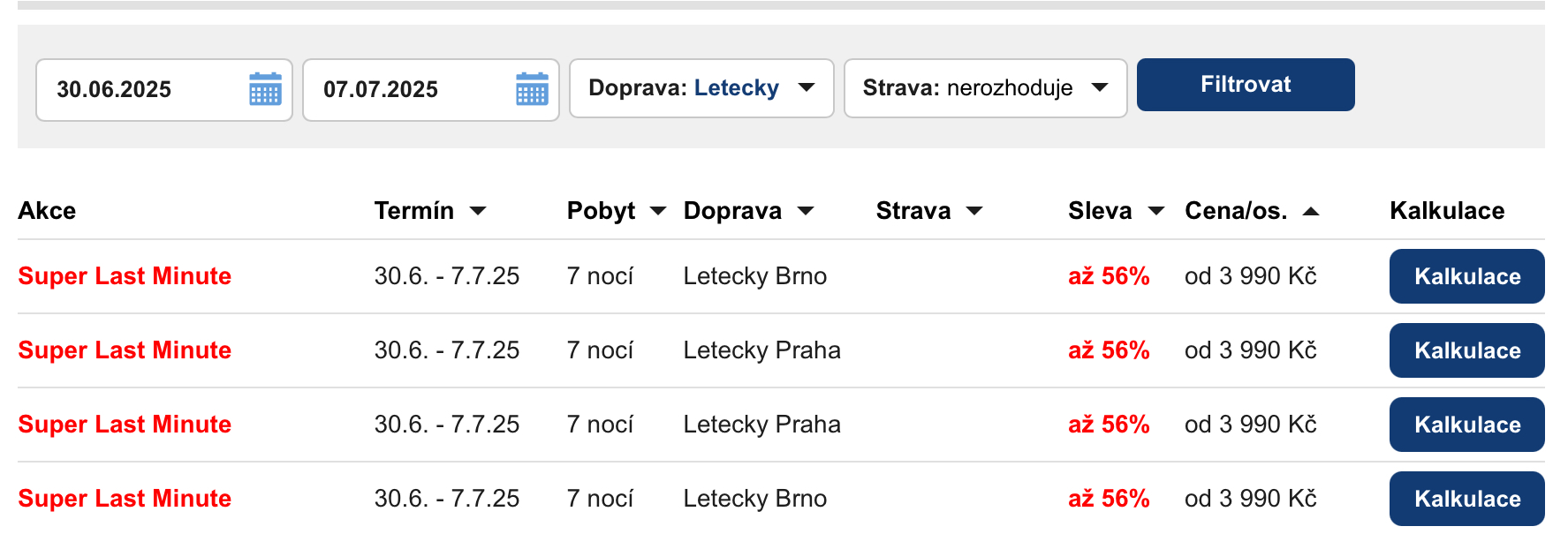Open Kalkulace for the first Letecky Praha offer

point(1466,350)
